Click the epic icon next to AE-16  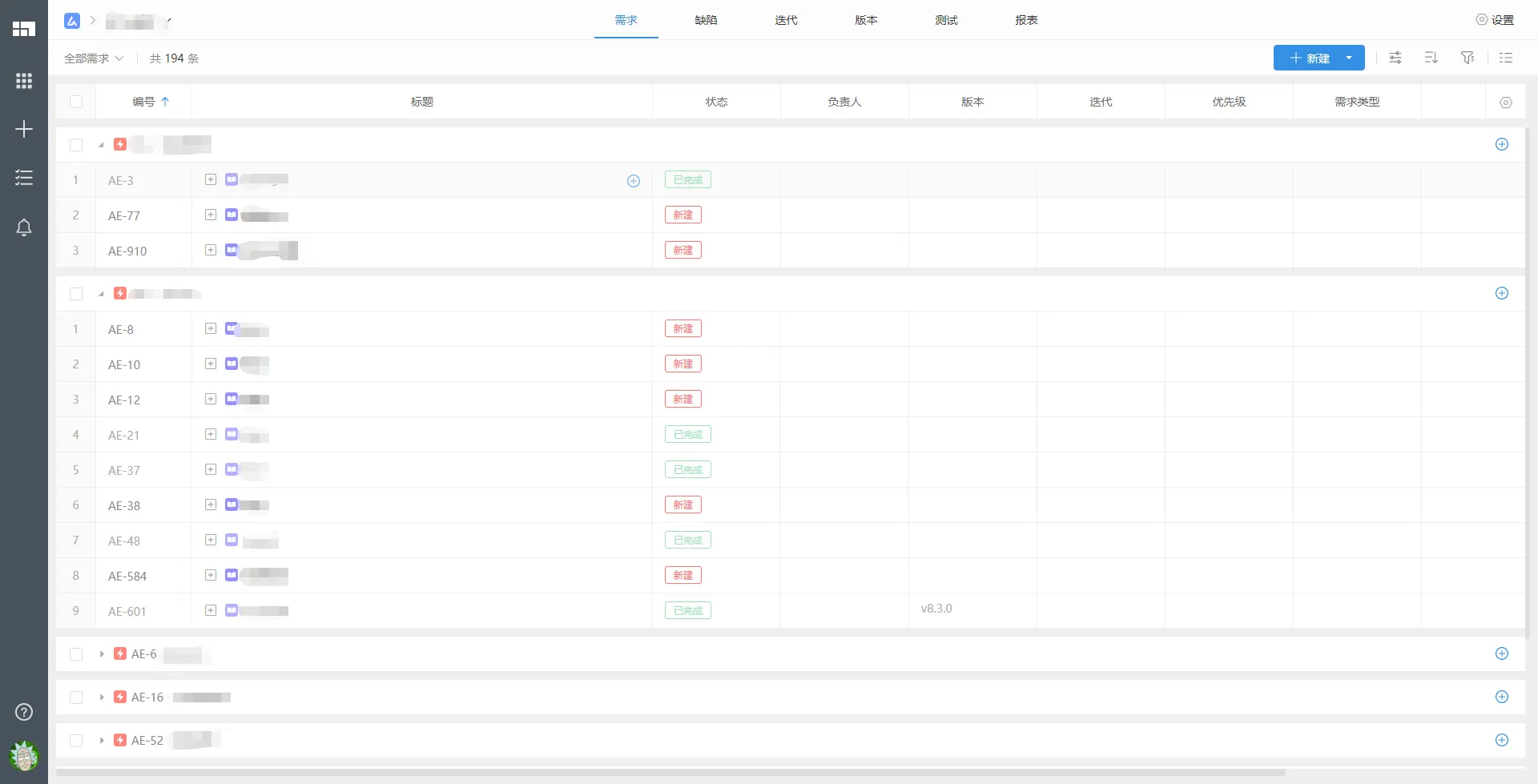[120, 697]
